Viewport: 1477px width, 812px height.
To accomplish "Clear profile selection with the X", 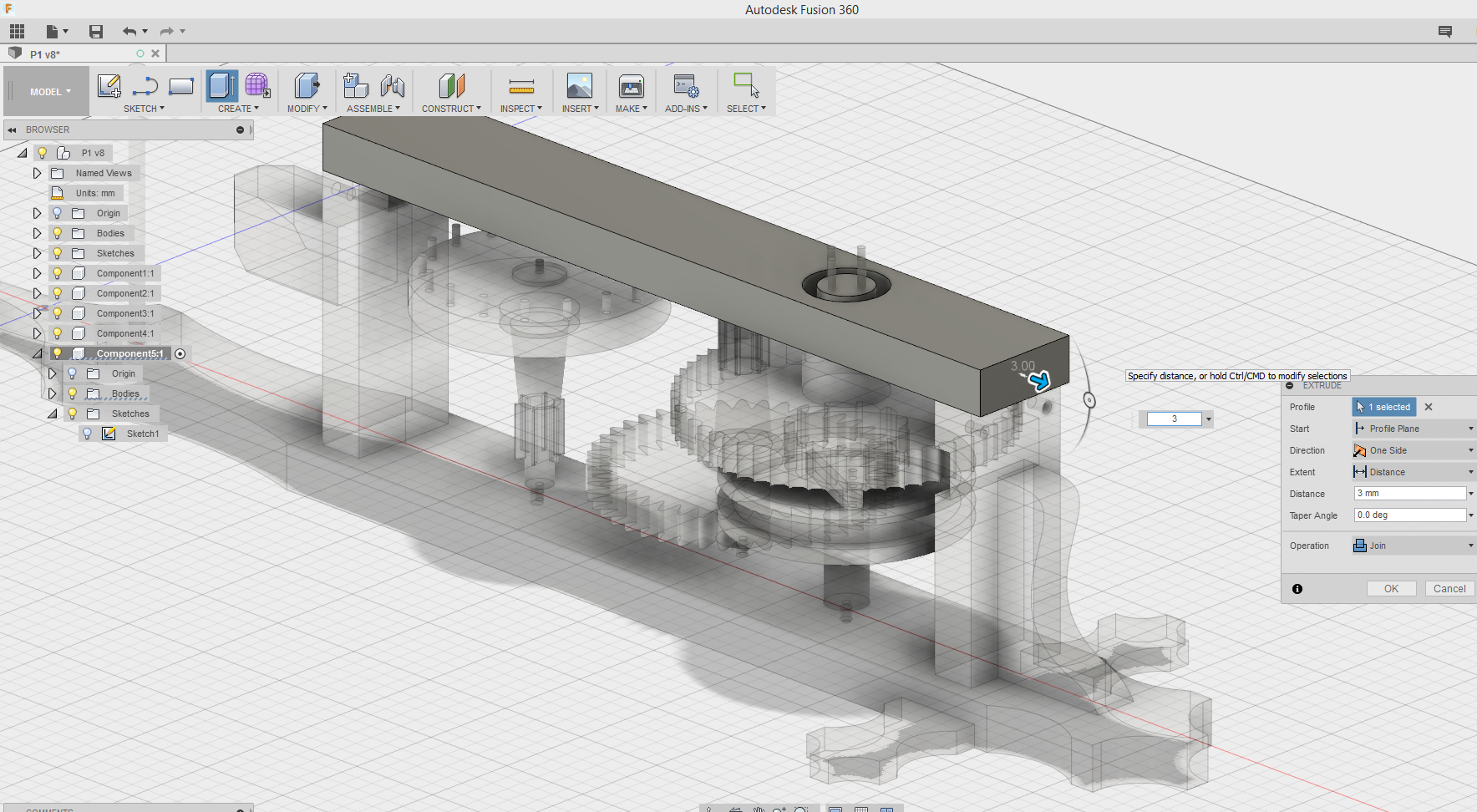I will click(x=1429, y=407).
